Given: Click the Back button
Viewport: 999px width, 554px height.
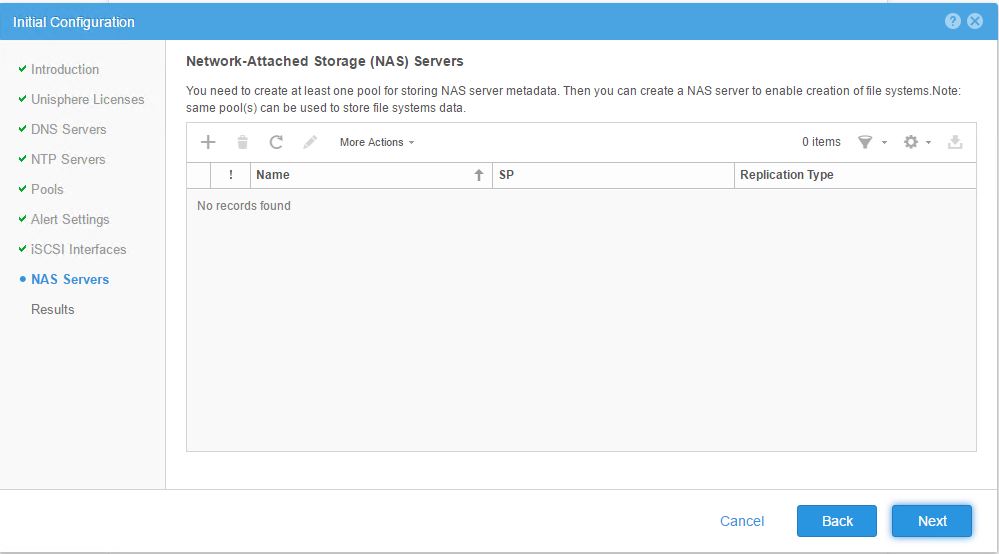Looking at the screenshot, I should (837, 520).
